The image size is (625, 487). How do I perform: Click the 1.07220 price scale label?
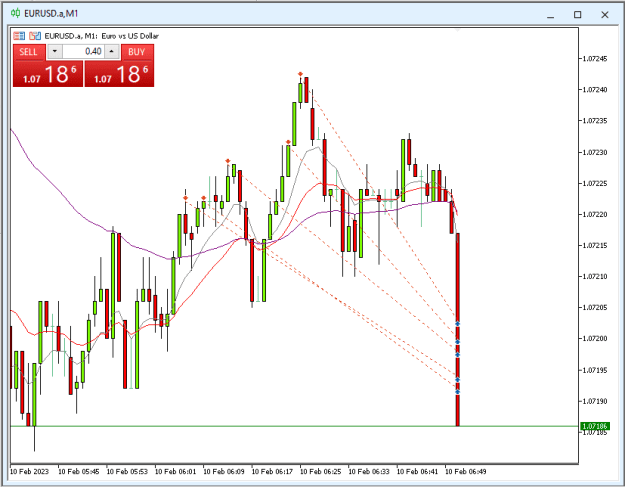click(x=595, y=214)
